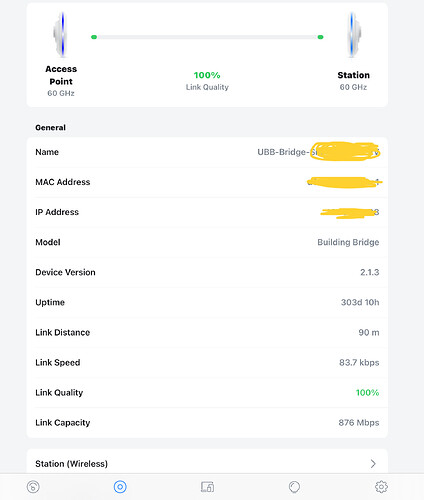Open the settings gear icon
Image resolution: width=424 pixels, height=500 pixels.
click(x=381, y=487)
